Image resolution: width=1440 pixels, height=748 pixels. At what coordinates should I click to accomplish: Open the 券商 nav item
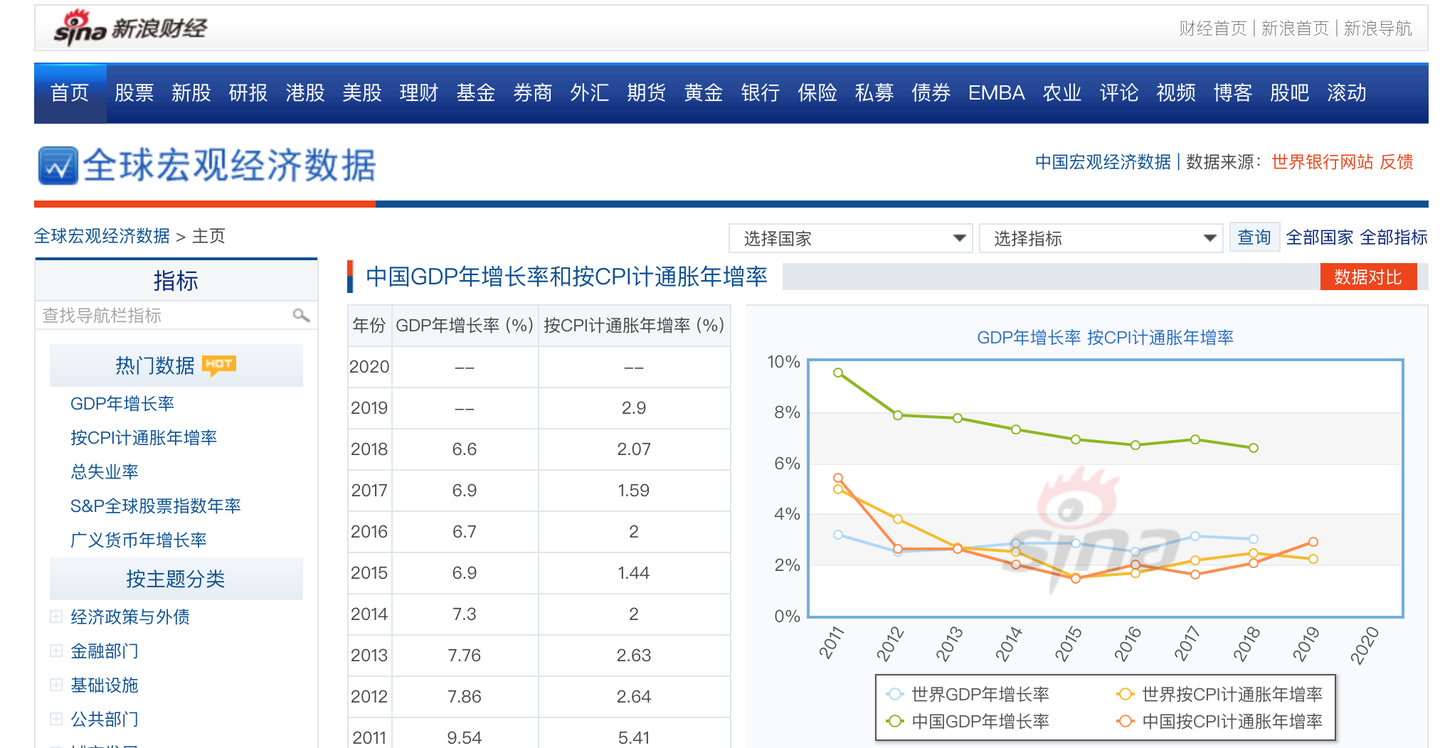(x=533, y=93)
